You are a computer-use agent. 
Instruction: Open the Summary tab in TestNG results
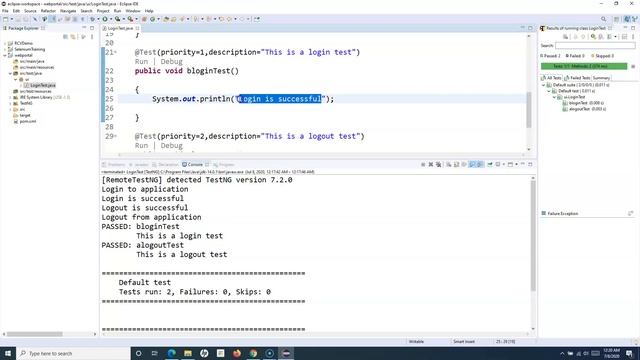click(x=601, y=78)
